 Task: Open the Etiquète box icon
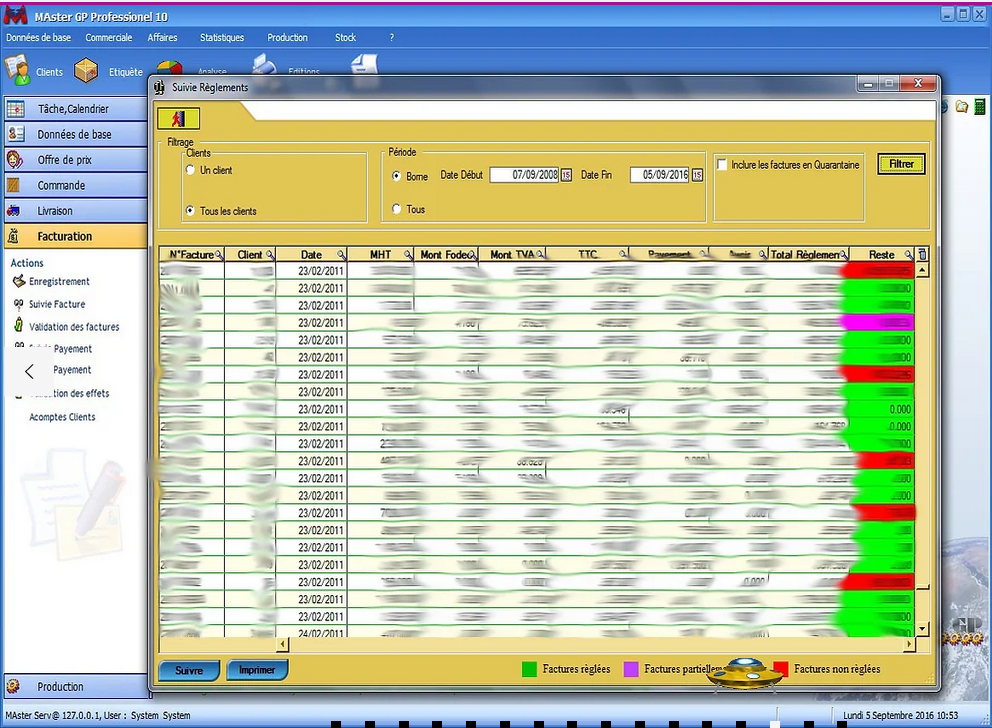86,70
